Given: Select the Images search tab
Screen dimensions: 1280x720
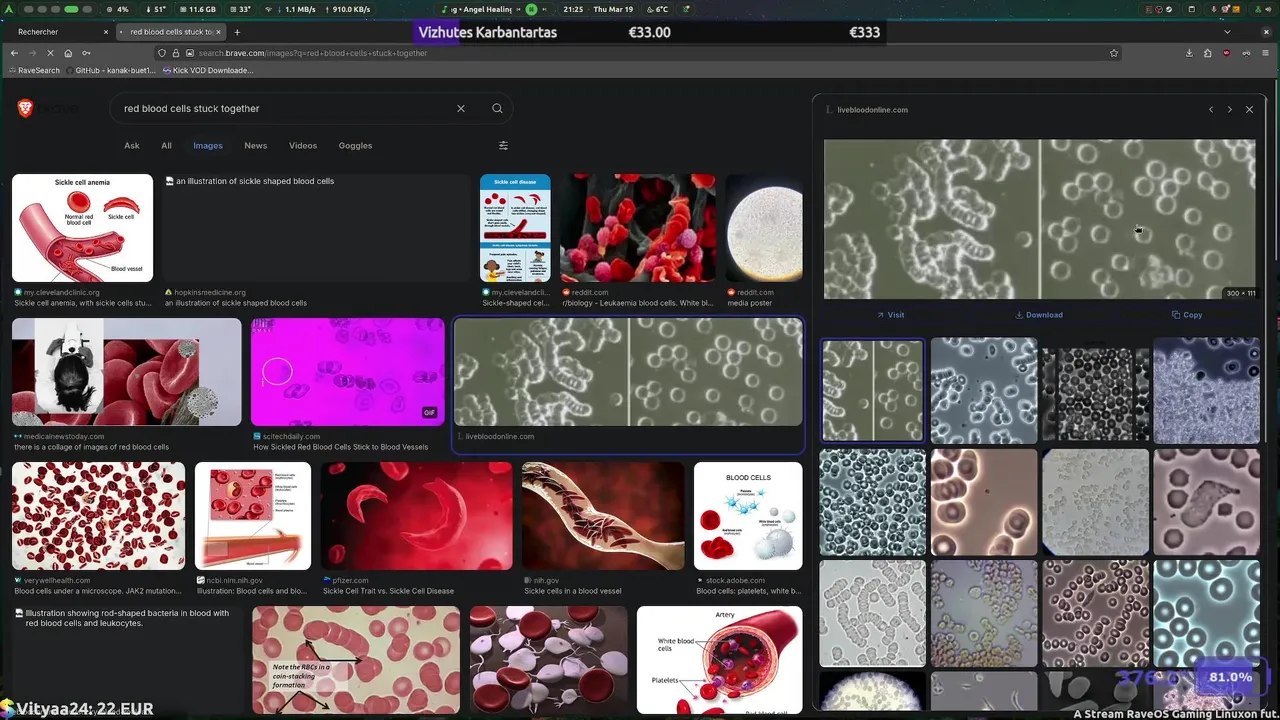Looking at the screenshot, I should 208,146.
